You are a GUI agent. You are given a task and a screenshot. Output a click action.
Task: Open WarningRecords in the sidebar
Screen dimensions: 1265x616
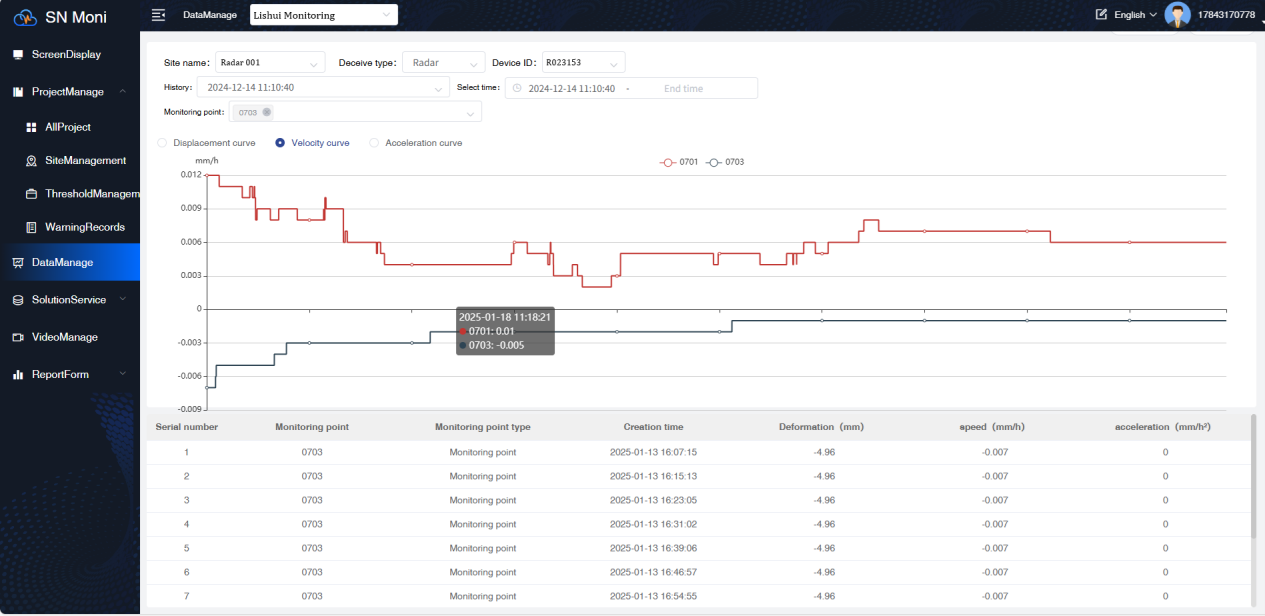tap(84, 227)
